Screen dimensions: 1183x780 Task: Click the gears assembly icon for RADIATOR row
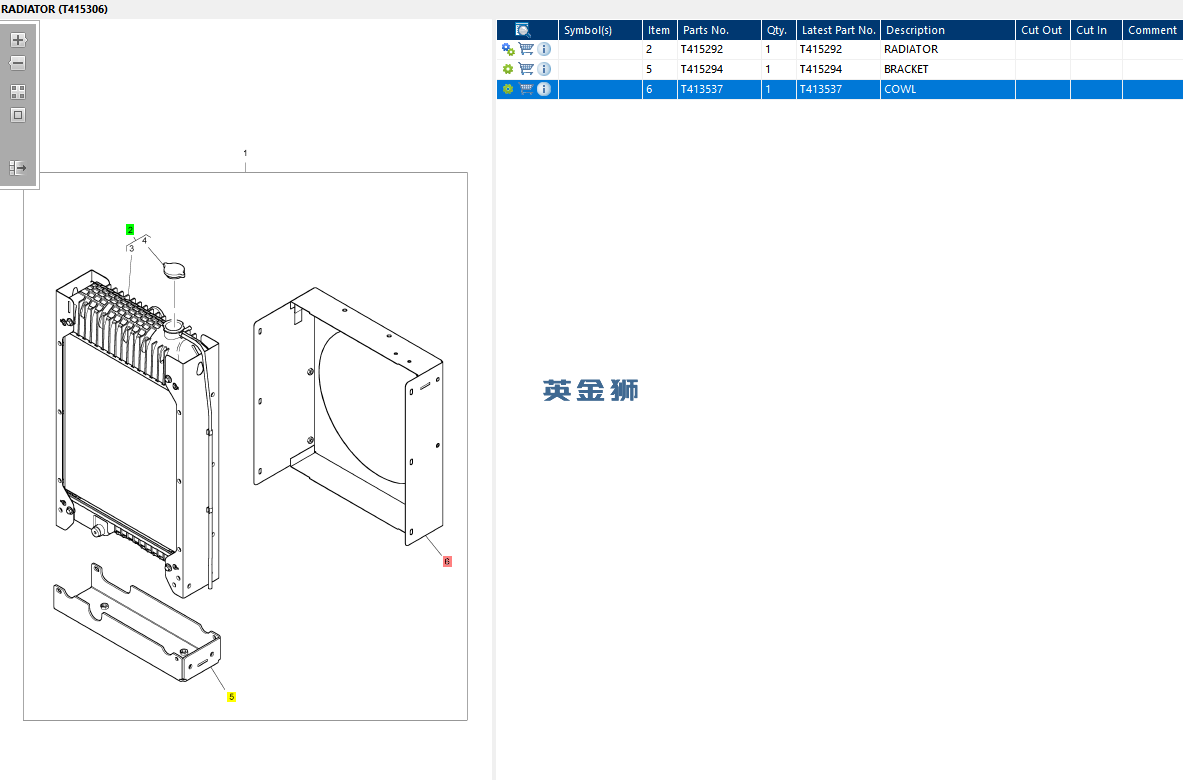point(509,50)
